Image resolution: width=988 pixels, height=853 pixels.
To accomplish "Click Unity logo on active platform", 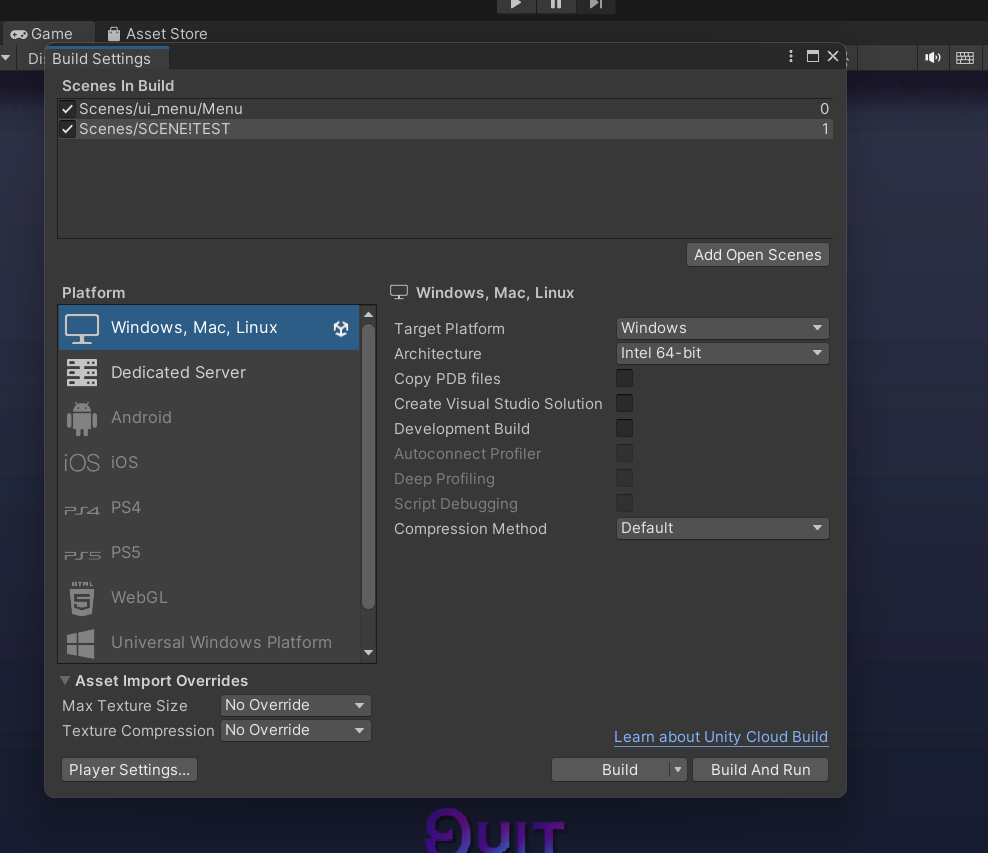I will click(x=341, y=328).
